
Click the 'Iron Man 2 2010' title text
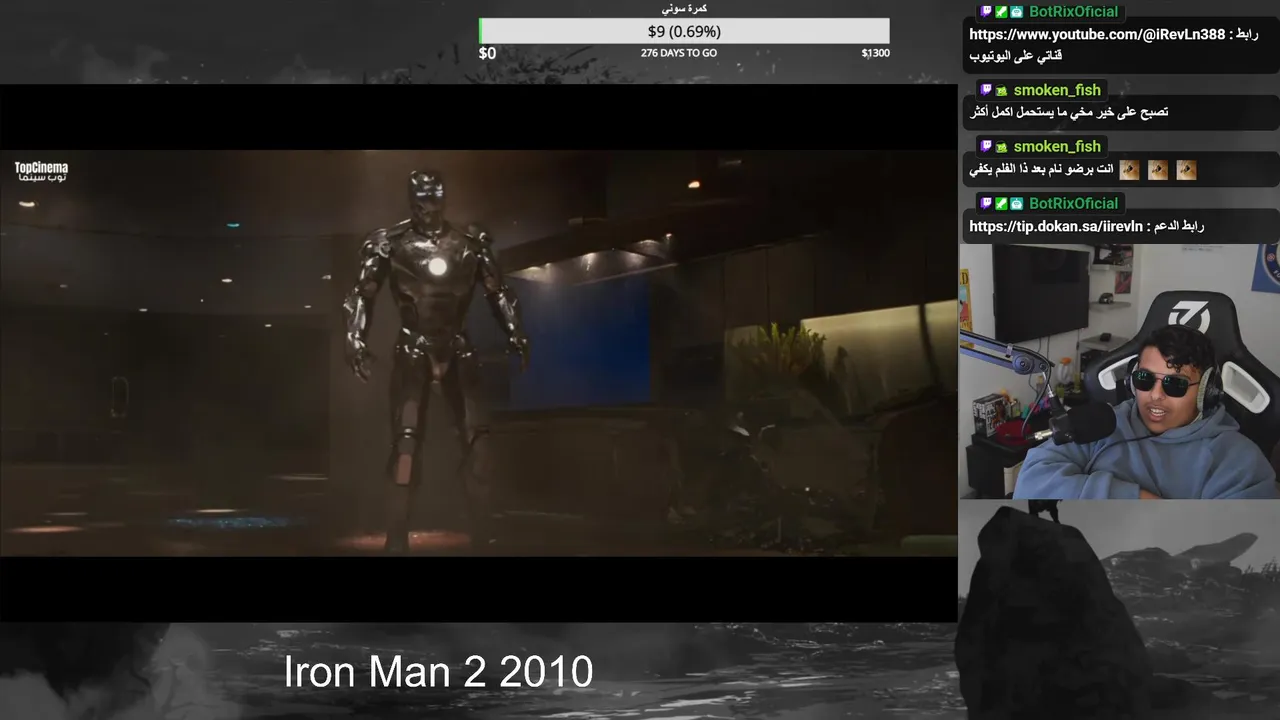(438, 672)
